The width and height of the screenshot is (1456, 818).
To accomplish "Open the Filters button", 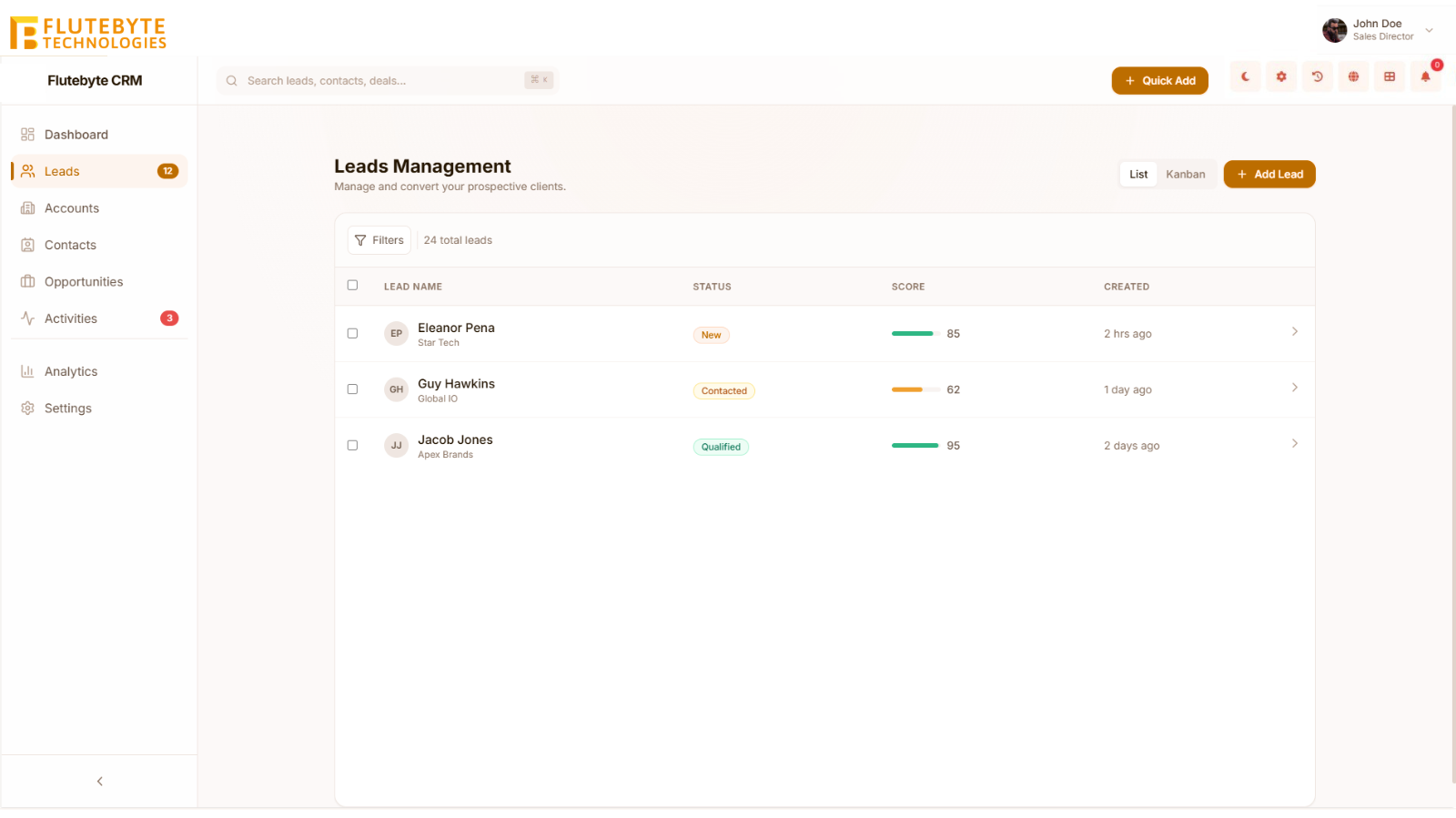I will (x=379, y=240).
